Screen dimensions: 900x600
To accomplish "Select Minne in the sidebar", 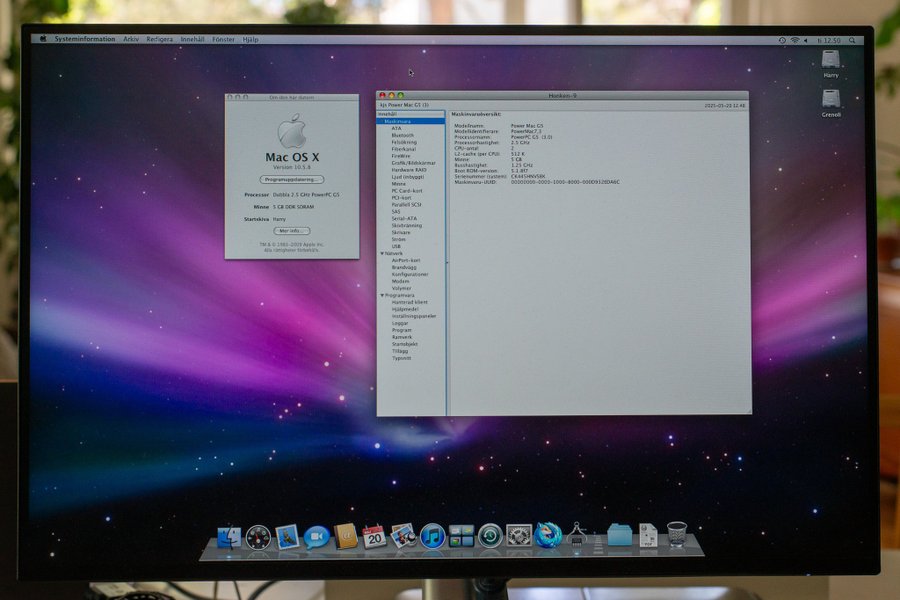I will coord(398,184).
